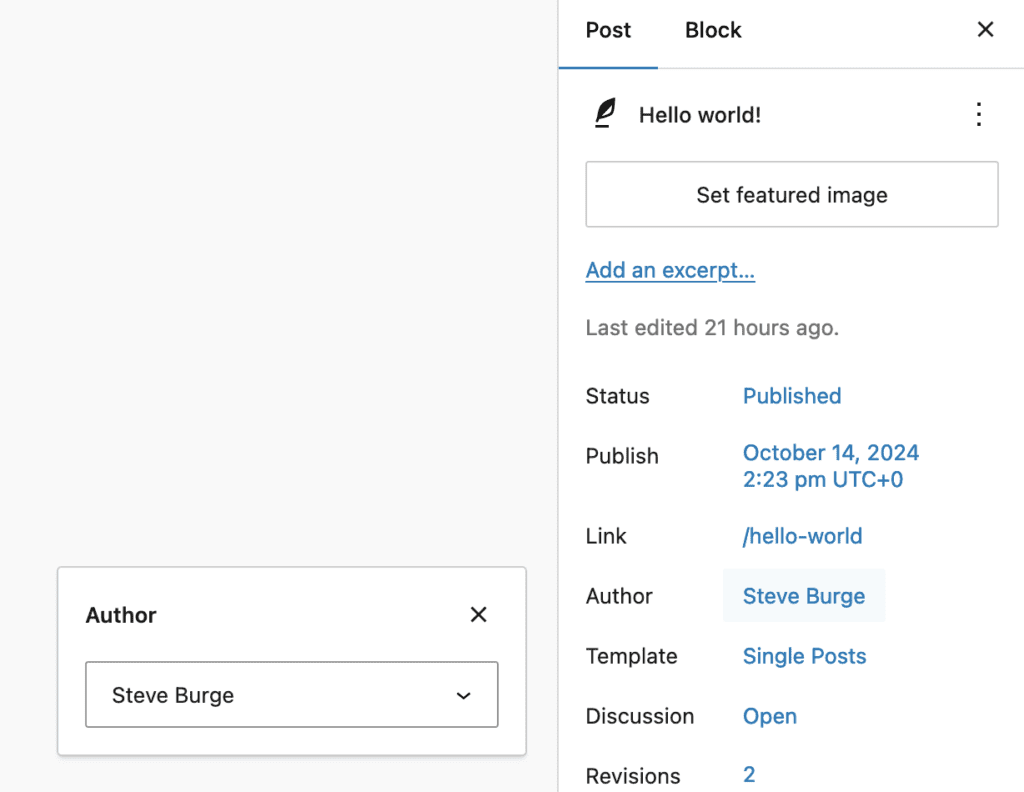Select the Single Posts template

coord(804,655)
